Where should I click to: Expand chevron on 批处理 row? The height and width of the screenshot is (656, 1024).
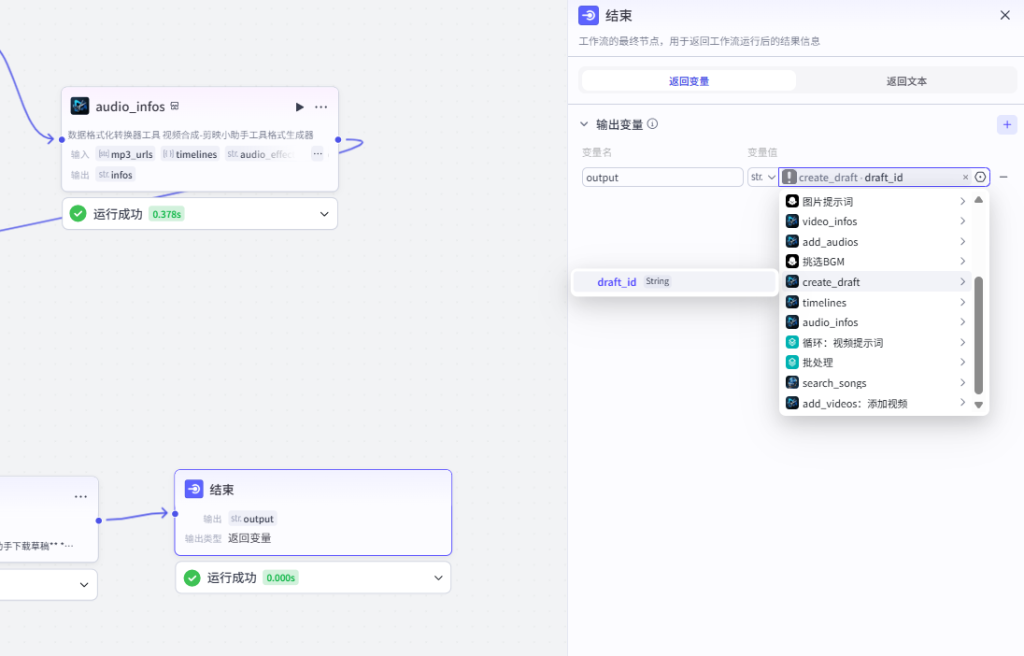pyautogui.click(x=963, y=363)
